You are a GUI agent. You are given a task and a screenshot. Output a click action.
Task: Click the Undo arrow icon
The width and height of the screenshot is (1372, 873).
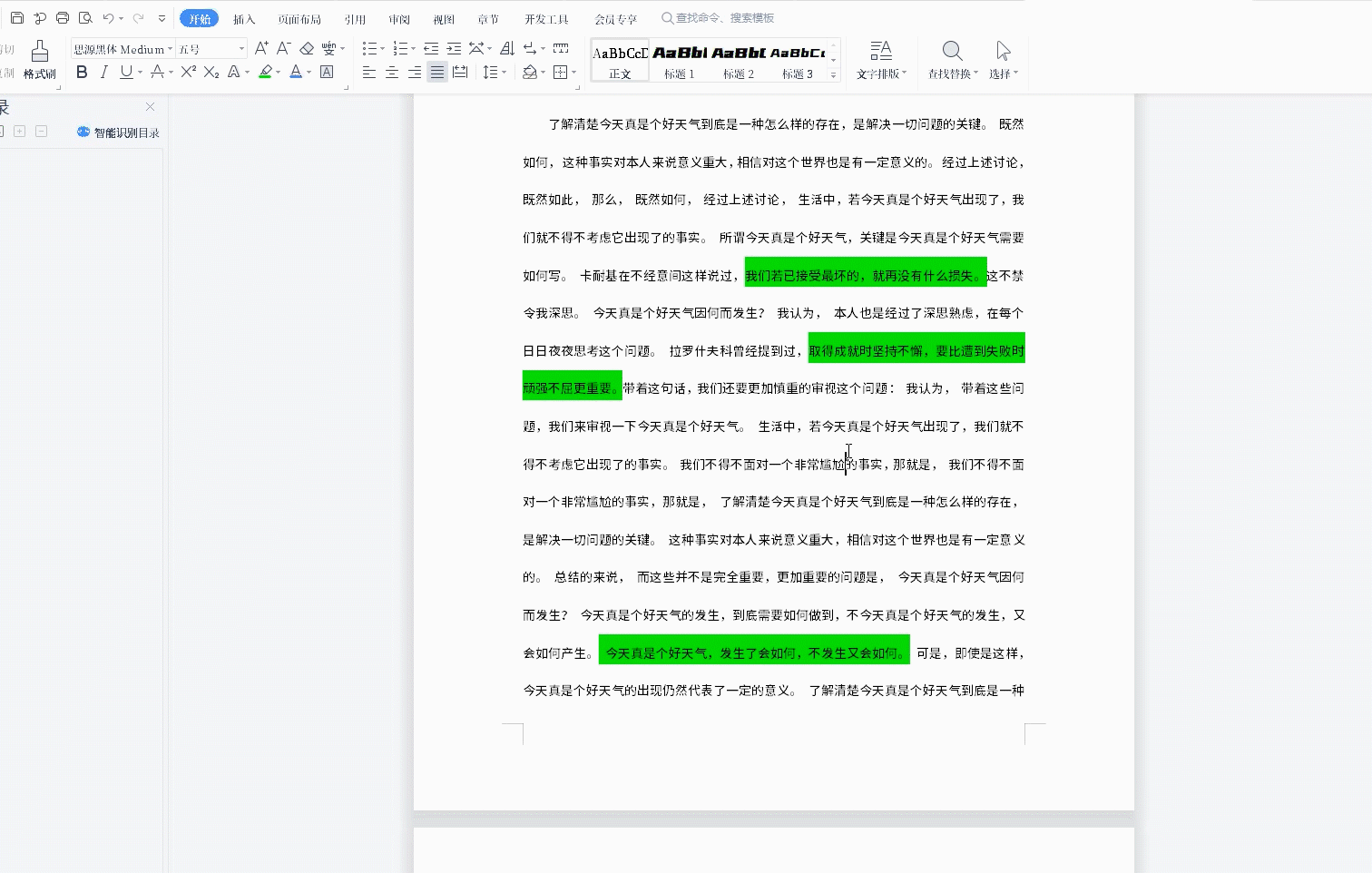[x=108, y=18]
